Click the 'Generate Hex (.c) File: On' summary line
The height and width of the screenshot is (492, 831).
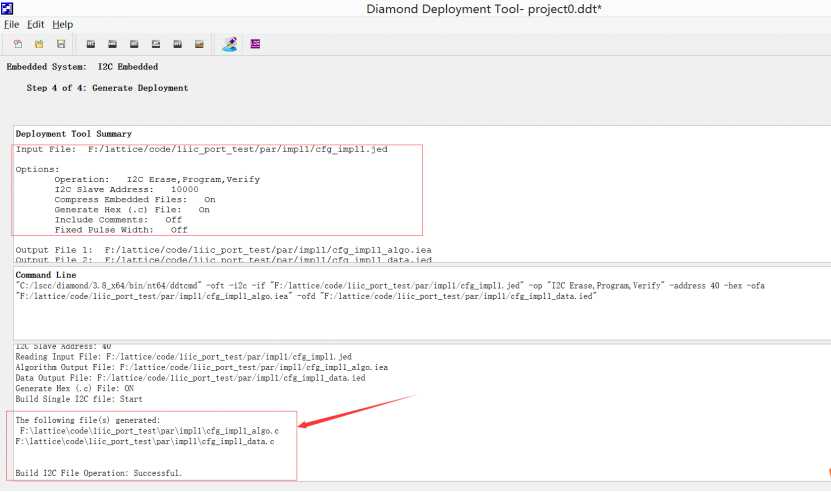point(132,209)
